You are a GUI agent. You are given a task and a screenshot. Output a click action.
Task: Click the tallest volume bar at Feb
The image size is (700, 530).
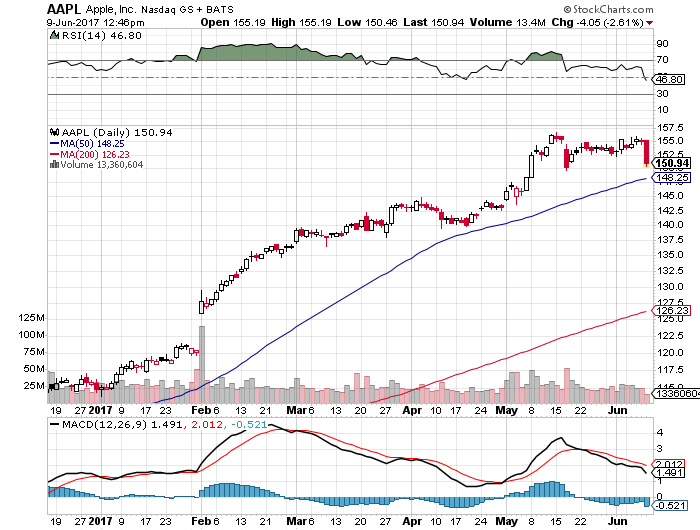click(202, 364)
